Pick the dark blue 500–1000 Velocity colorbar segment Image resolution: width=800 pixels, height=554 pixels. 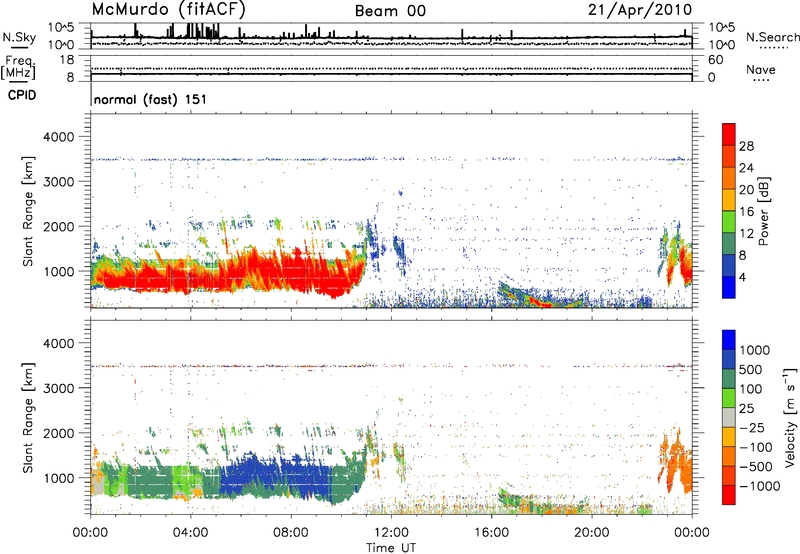tap(729, 360)
